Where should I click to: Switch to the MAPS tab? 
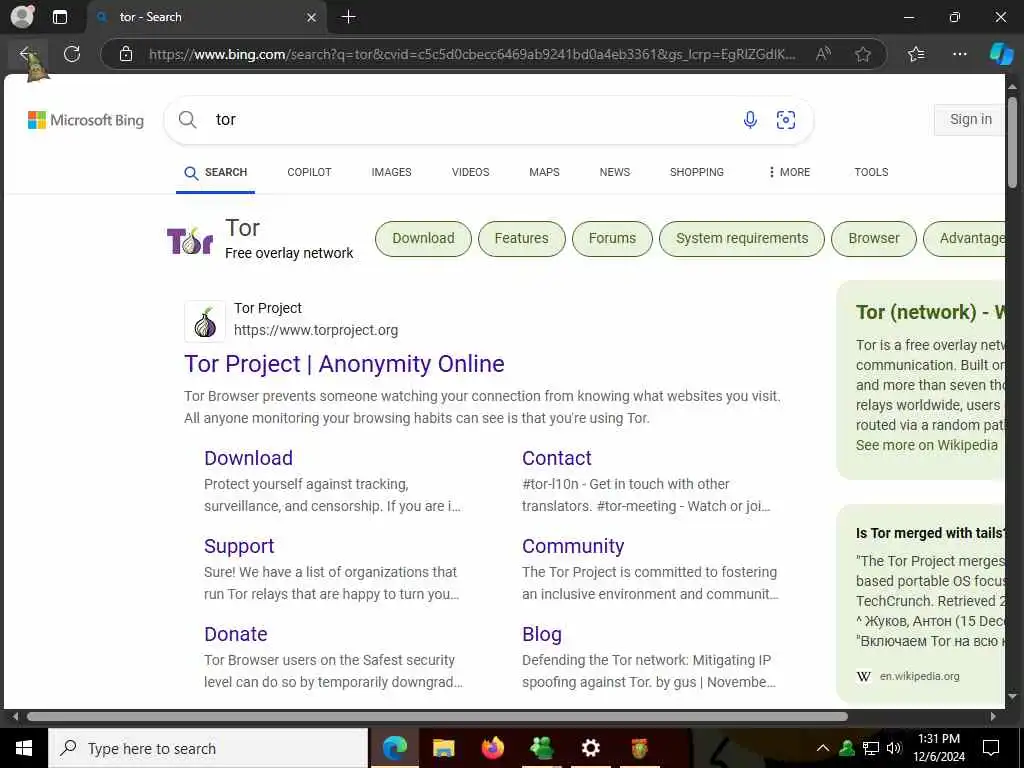tap(544, 172)
